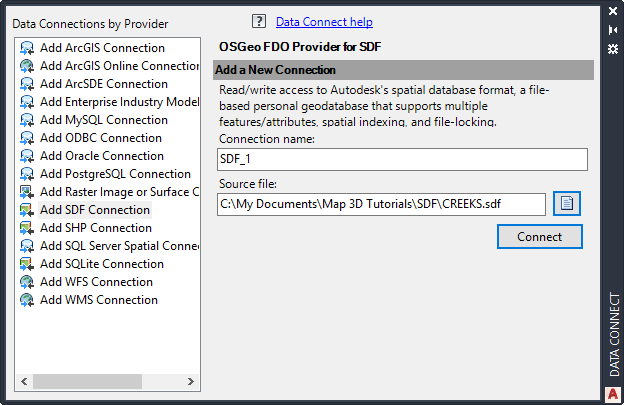The height and width of the screenshot is (405, 624).
Task: Click the Add SQLite Connection icon
Action: click(26, 264)
